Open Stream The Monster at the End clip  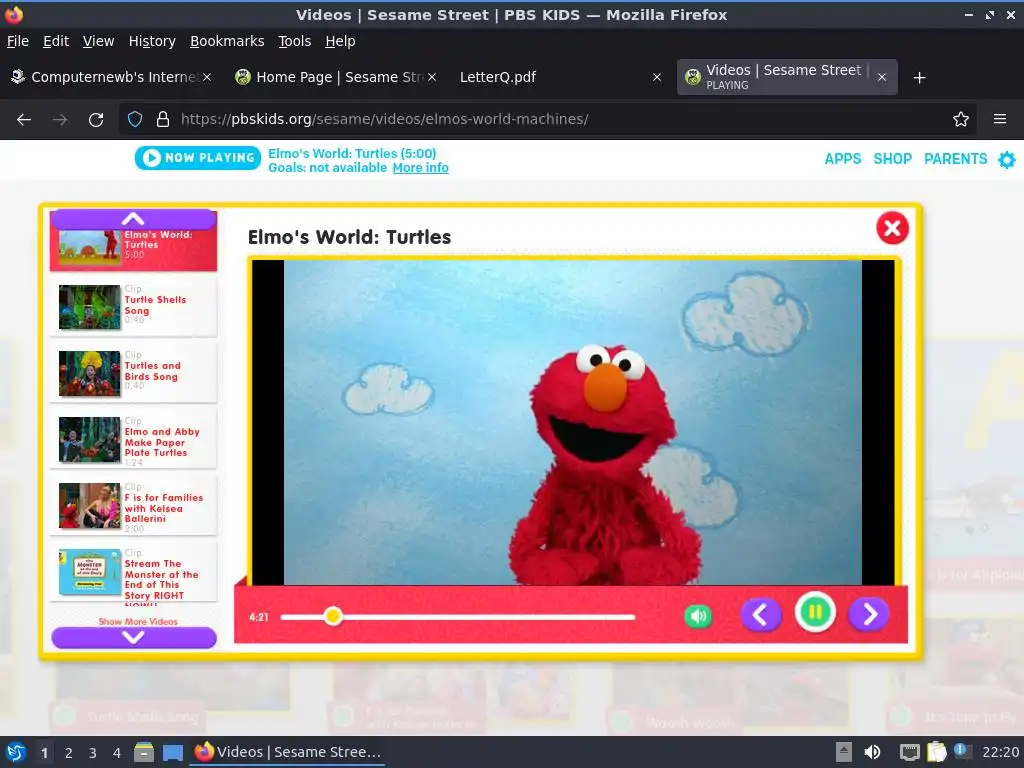[x=133, y=571]
